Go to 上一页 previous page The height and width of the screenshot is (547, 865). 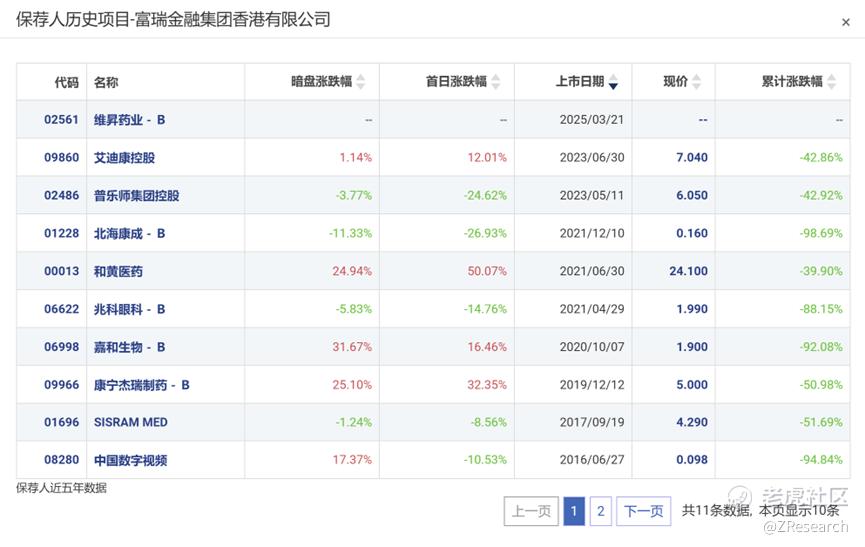point(531,511)
